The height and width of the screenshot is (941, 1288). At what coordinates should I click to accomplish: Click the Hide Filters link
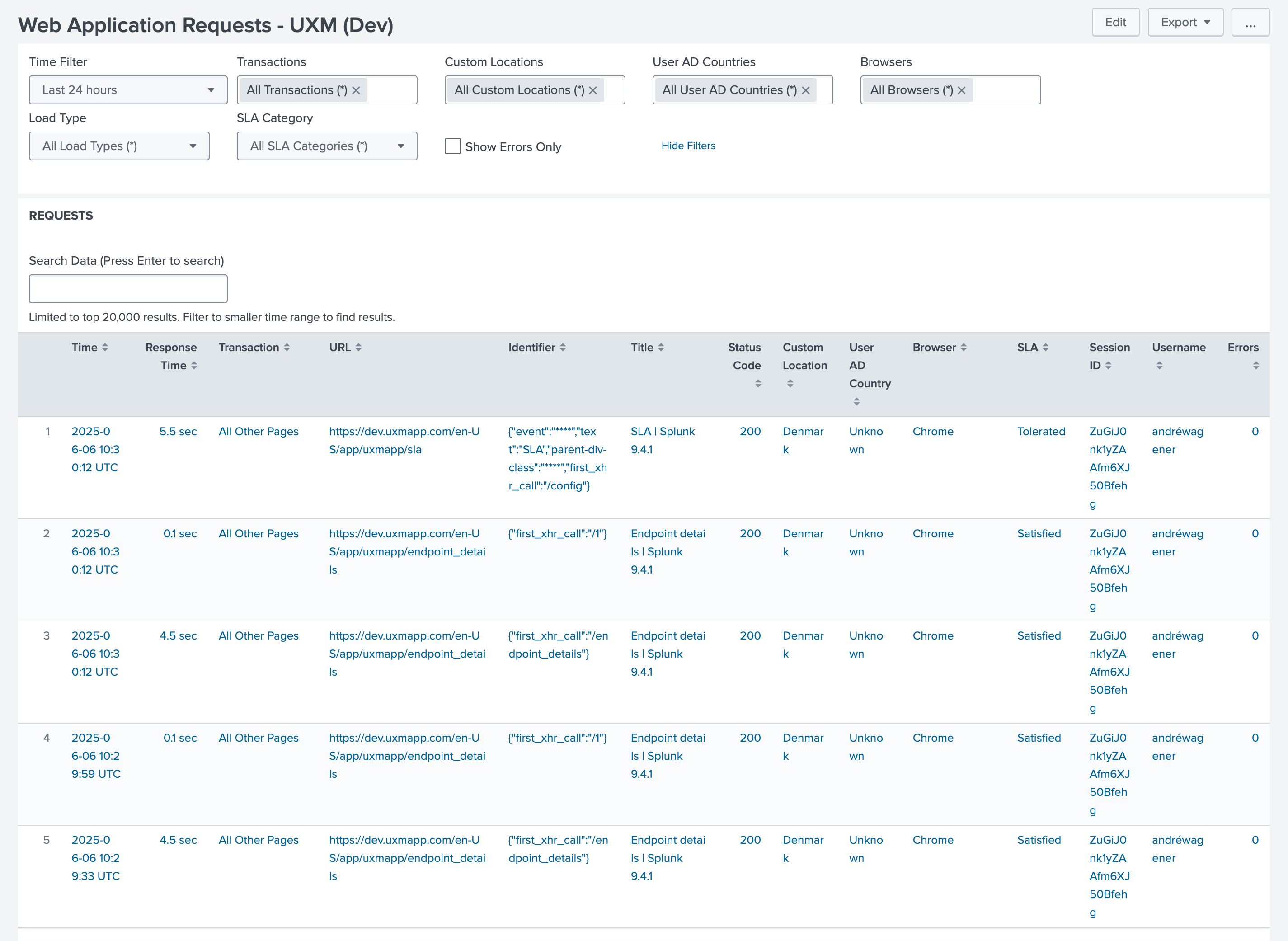click(688, 146)
